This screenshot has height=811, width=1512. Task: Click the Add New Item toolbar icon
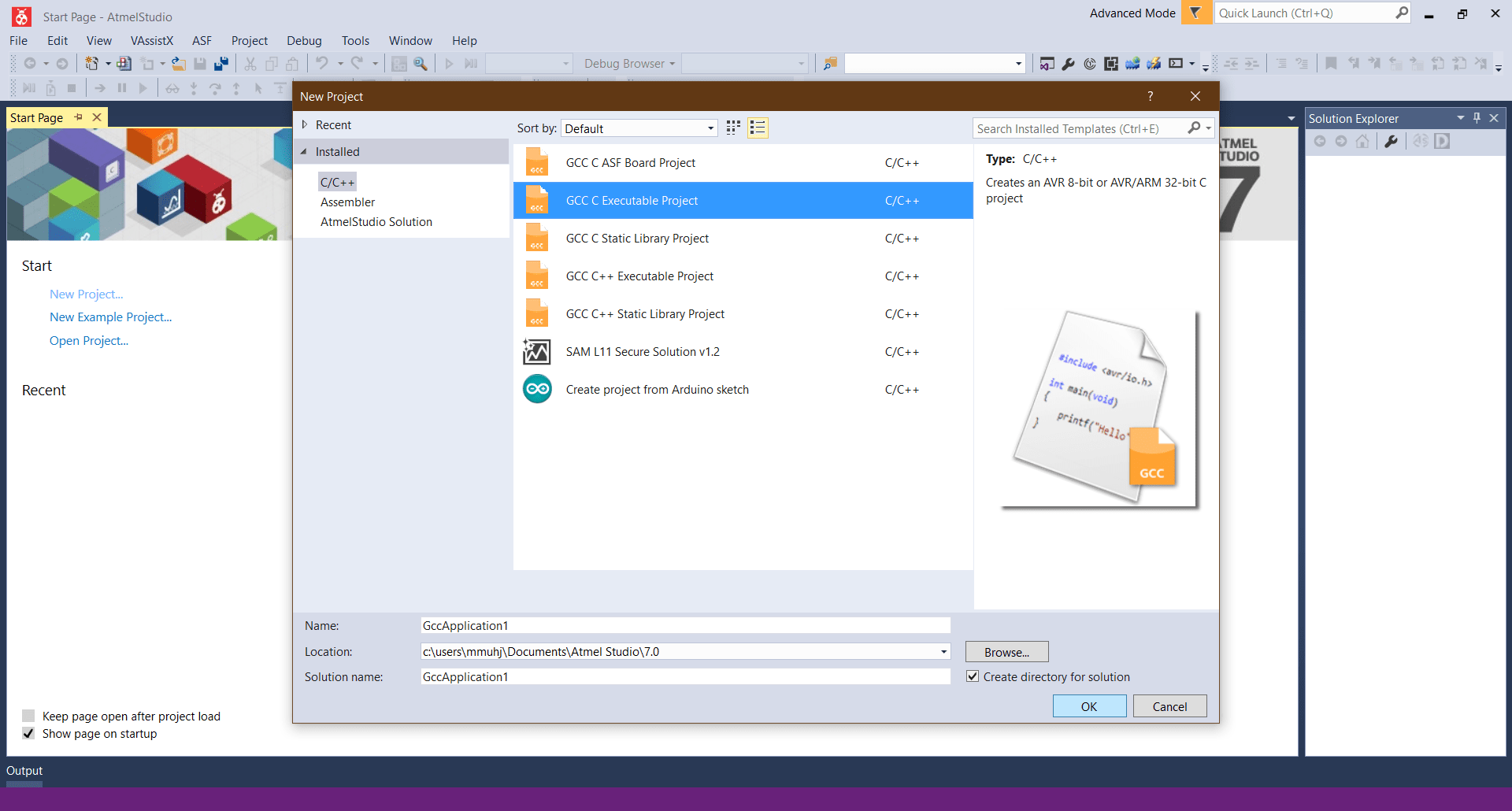pos(146,64)
